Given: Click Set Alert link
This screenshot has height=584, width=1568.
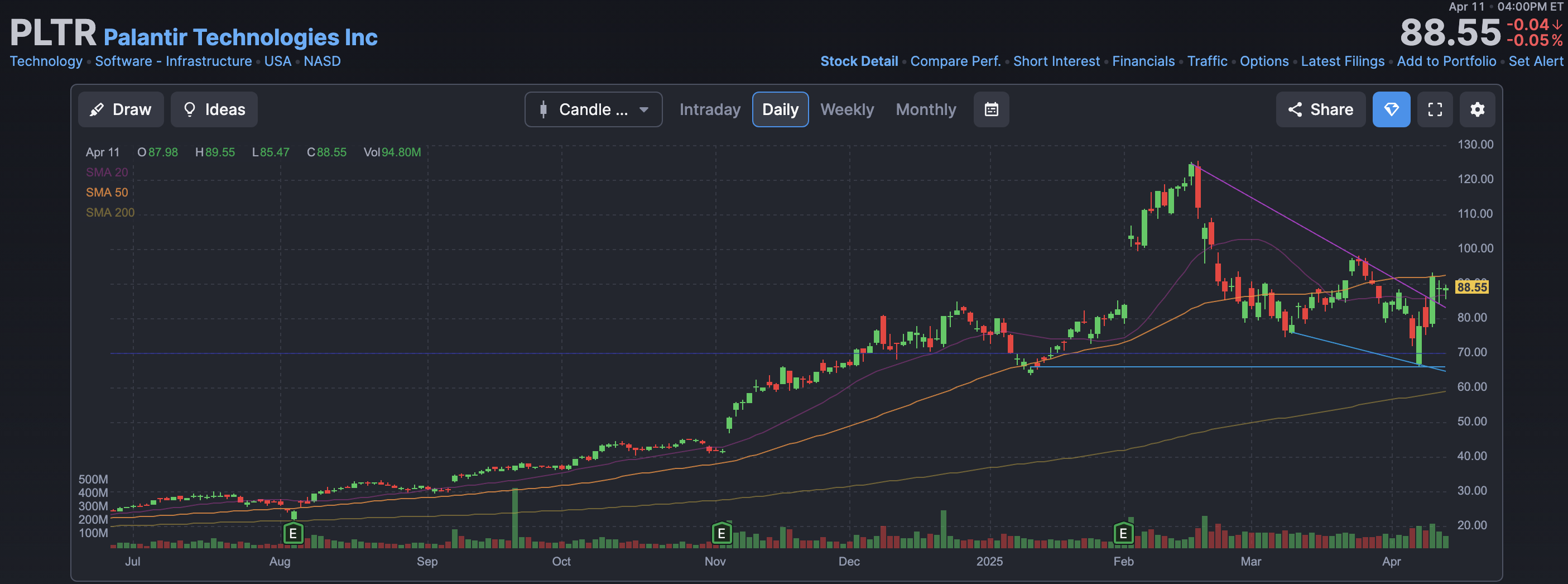Looking at the screenshot, I should [1535, 61].
